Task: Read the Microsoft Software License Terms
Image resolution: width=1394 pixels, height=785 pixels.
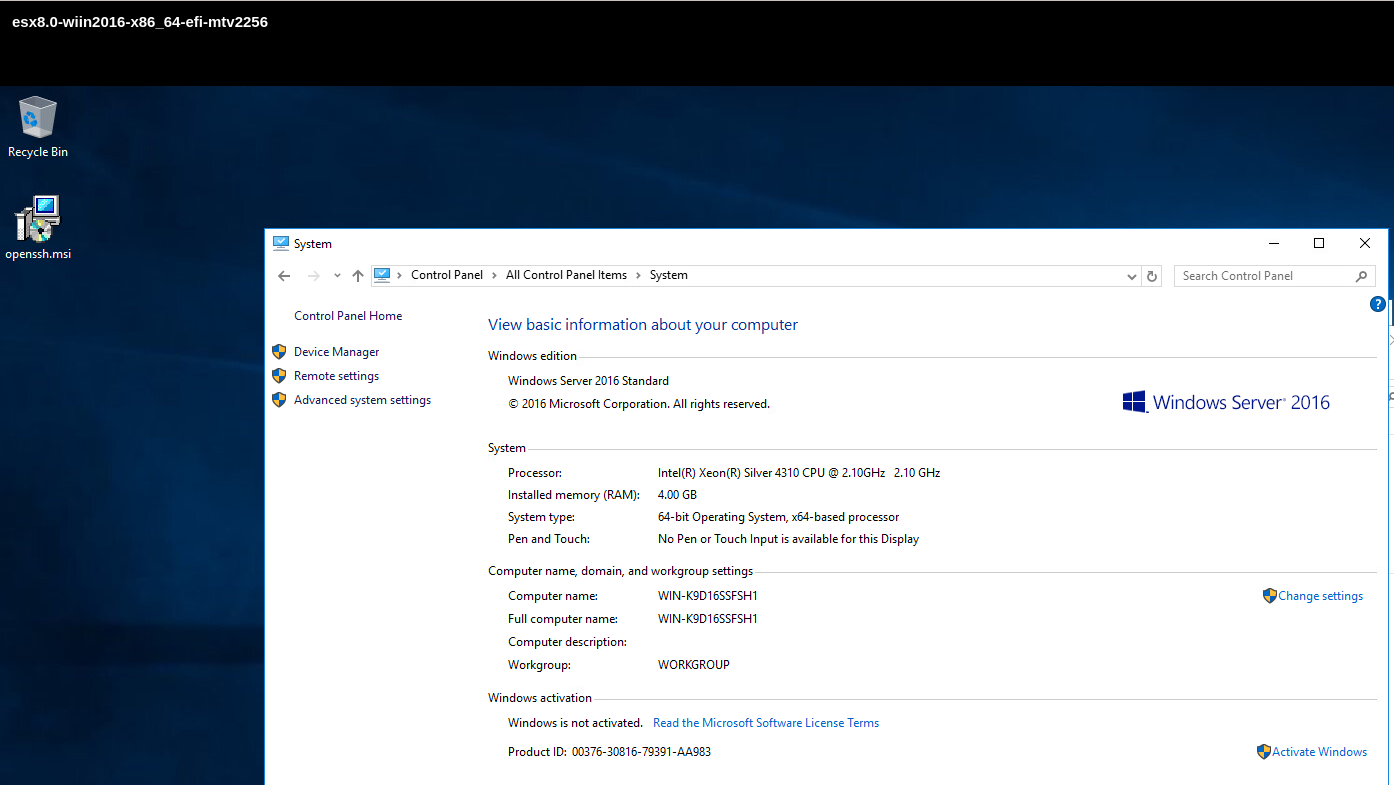Action: (x=765, y=723)
